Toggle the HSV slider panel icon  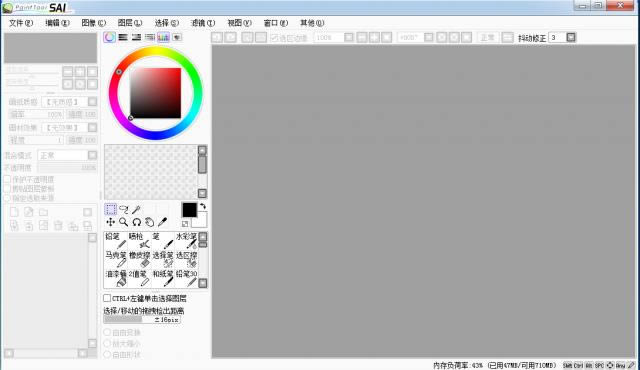136,37
